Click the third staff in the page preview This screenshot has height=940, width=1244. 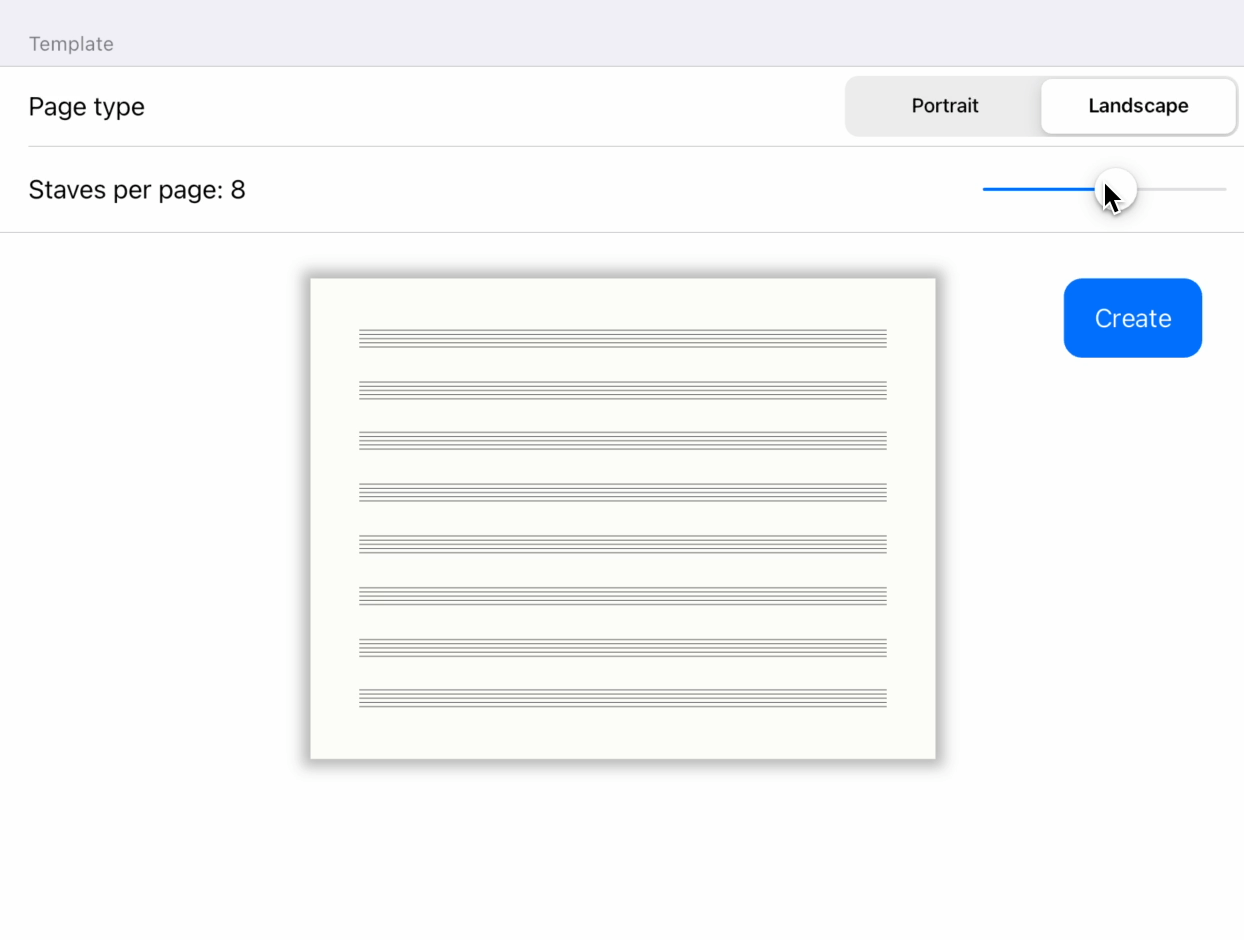622,441
